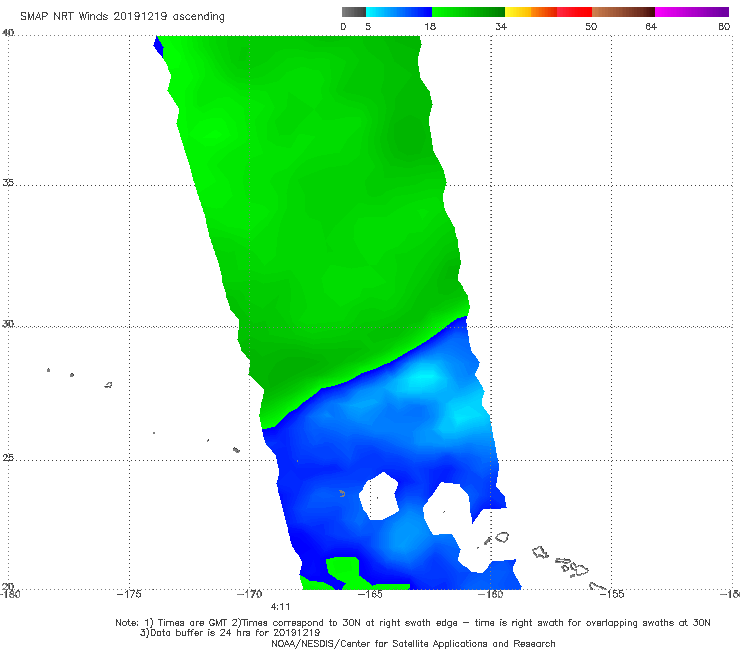Click the swath time label 4:11
Viewport: 740px width, 650px height.
(x=280, y=607)
